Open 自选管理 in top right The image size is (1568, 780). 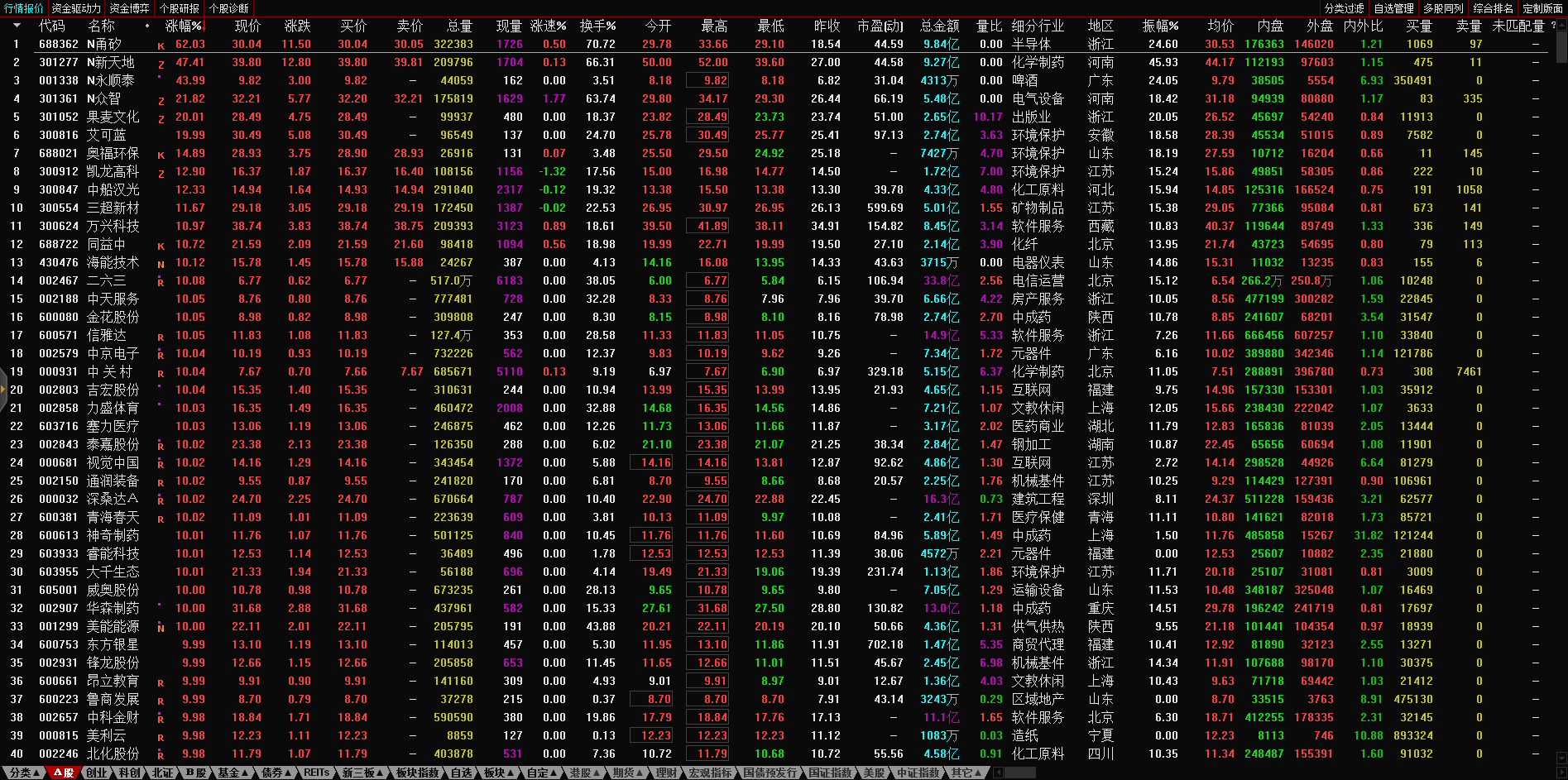[1393, 8]
